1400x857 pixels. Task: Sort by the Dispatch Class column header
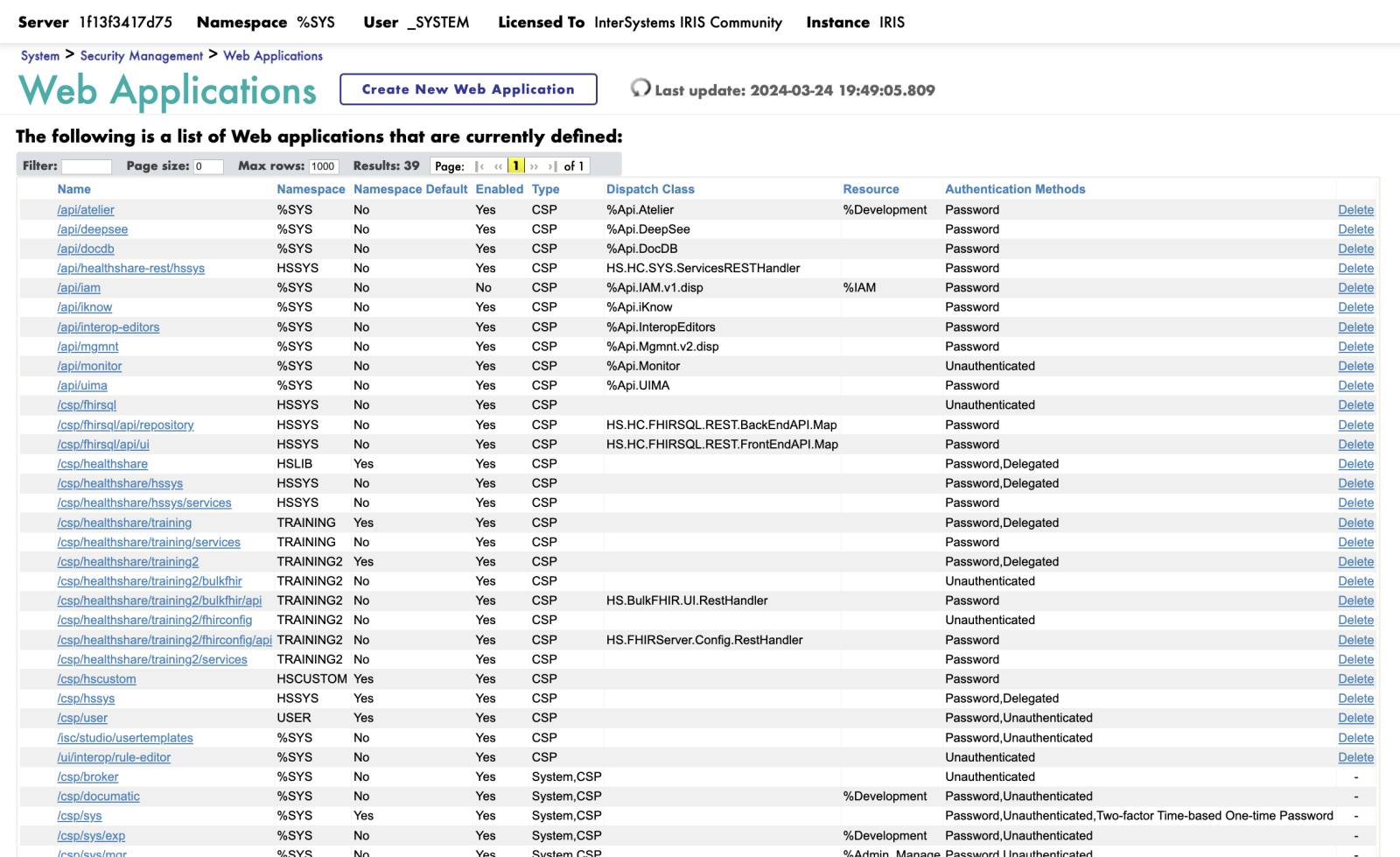[x=649, y=189]
